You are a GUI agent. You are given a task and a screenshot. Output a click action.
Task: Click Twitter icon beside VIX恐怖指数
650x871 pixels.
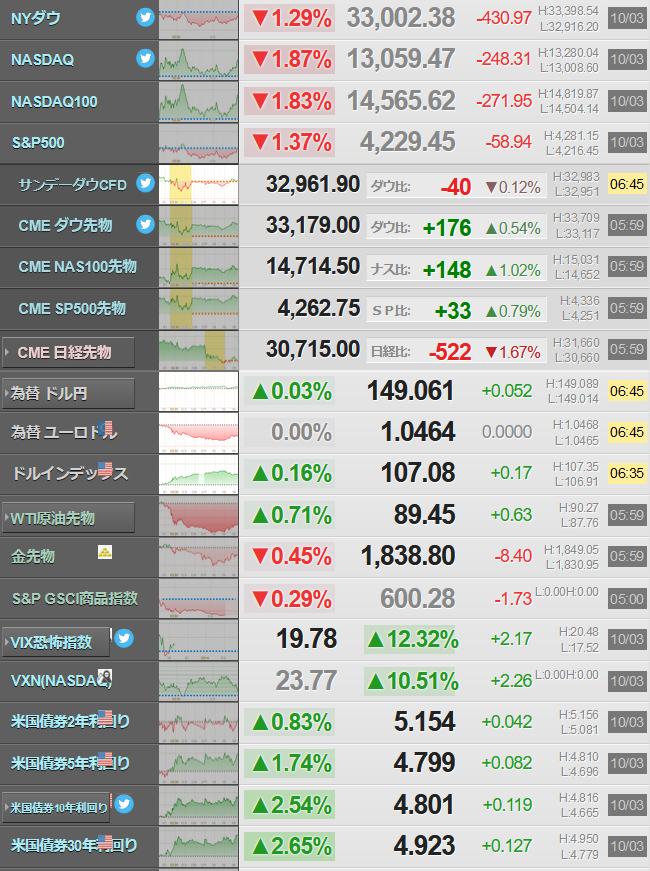point(124,638)
